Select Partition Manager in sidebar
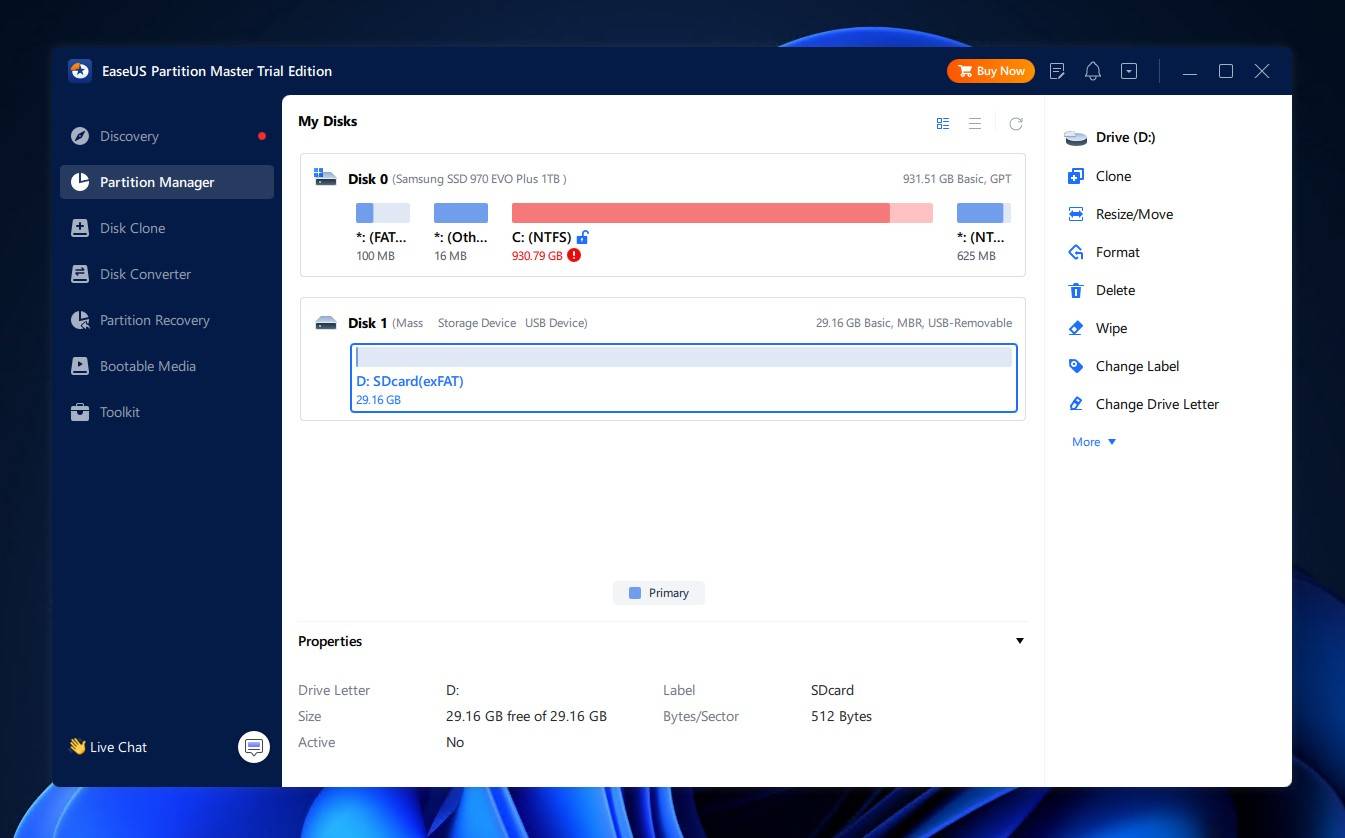 tap(166, 182)
